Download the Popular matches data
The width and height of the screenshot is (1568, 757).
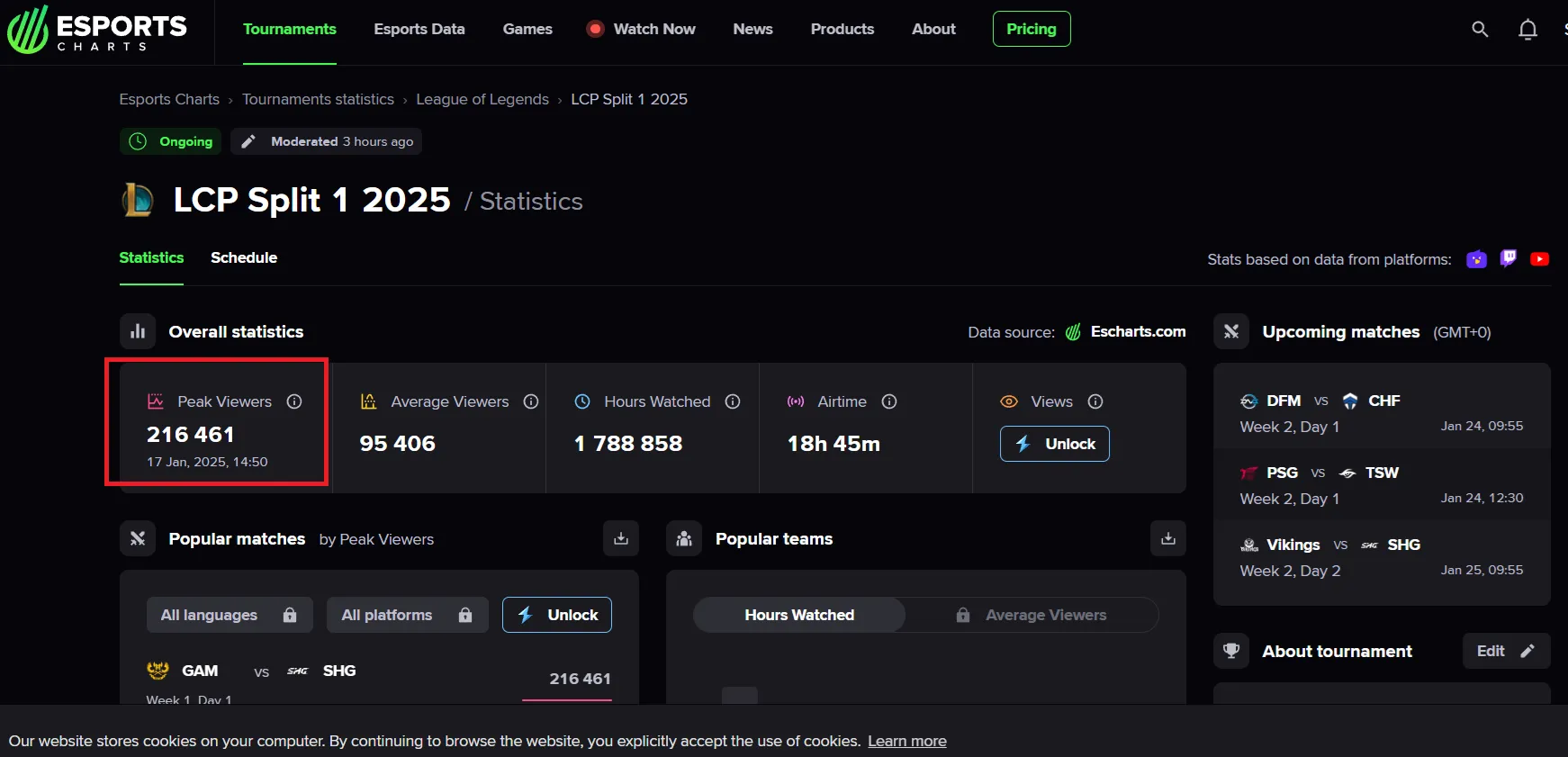pos(621,538)
